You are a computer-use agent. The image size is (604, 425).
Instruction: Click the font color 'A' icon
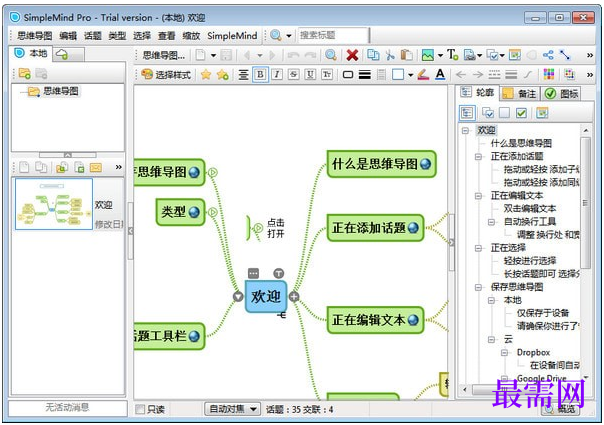coord(440,74)
